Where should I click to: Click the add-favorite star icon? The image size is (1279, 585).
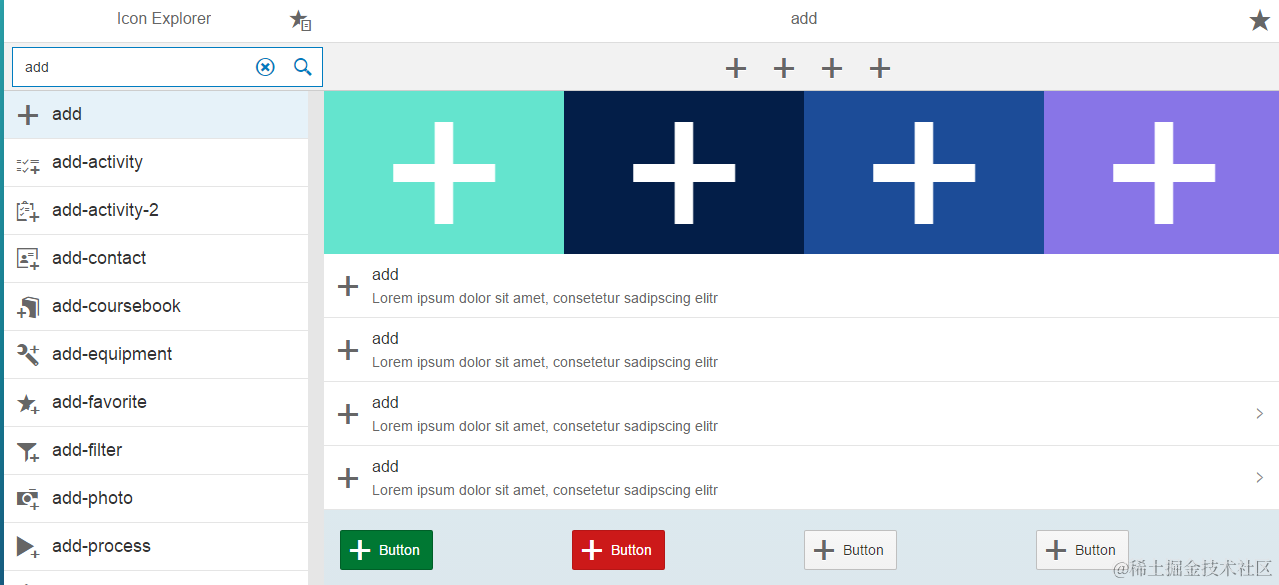pyautogui.click(x=28, y=403)
